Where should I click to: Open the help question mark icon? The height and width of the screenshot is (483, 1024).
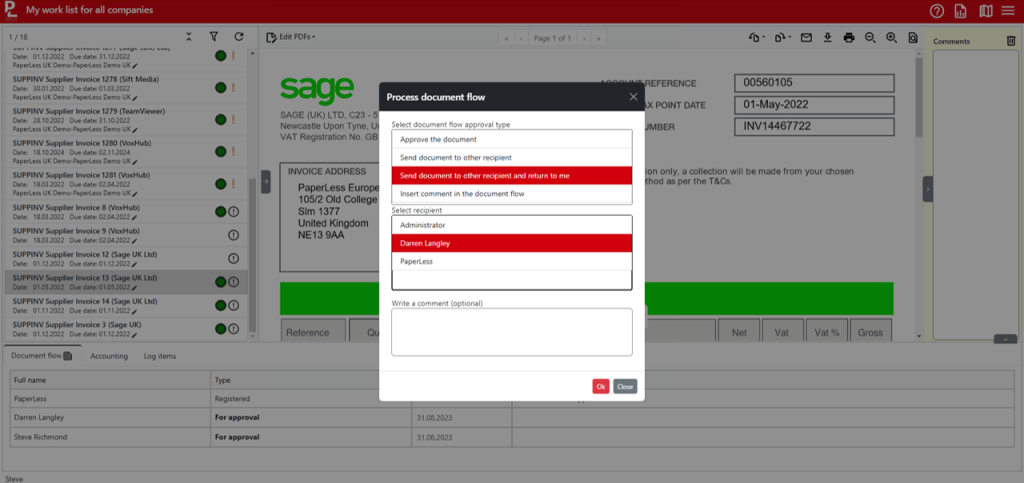pyautogui.click(x=937, y=11)
